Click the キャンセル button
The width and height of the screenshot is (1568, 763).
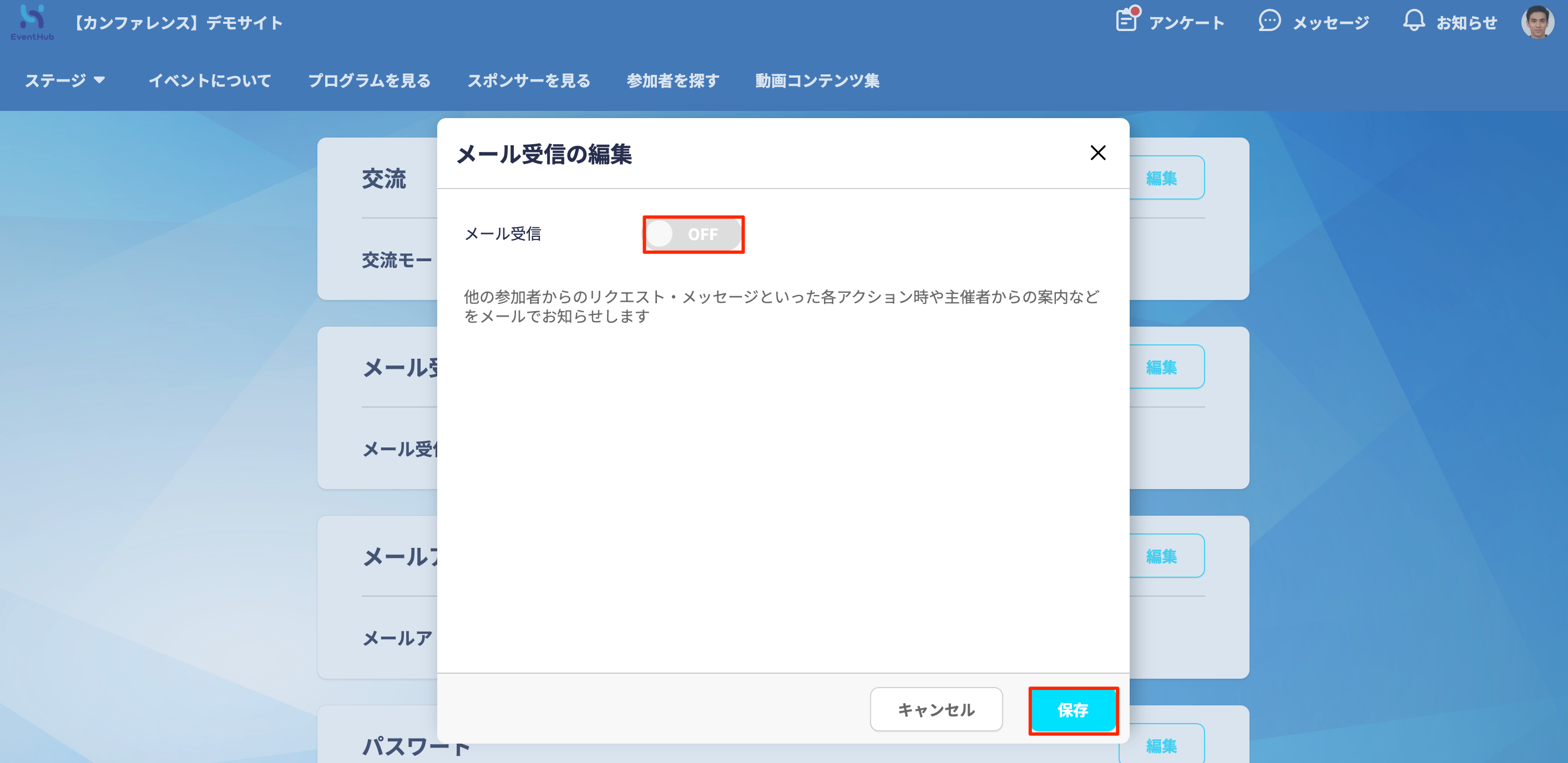click(936, 709)
